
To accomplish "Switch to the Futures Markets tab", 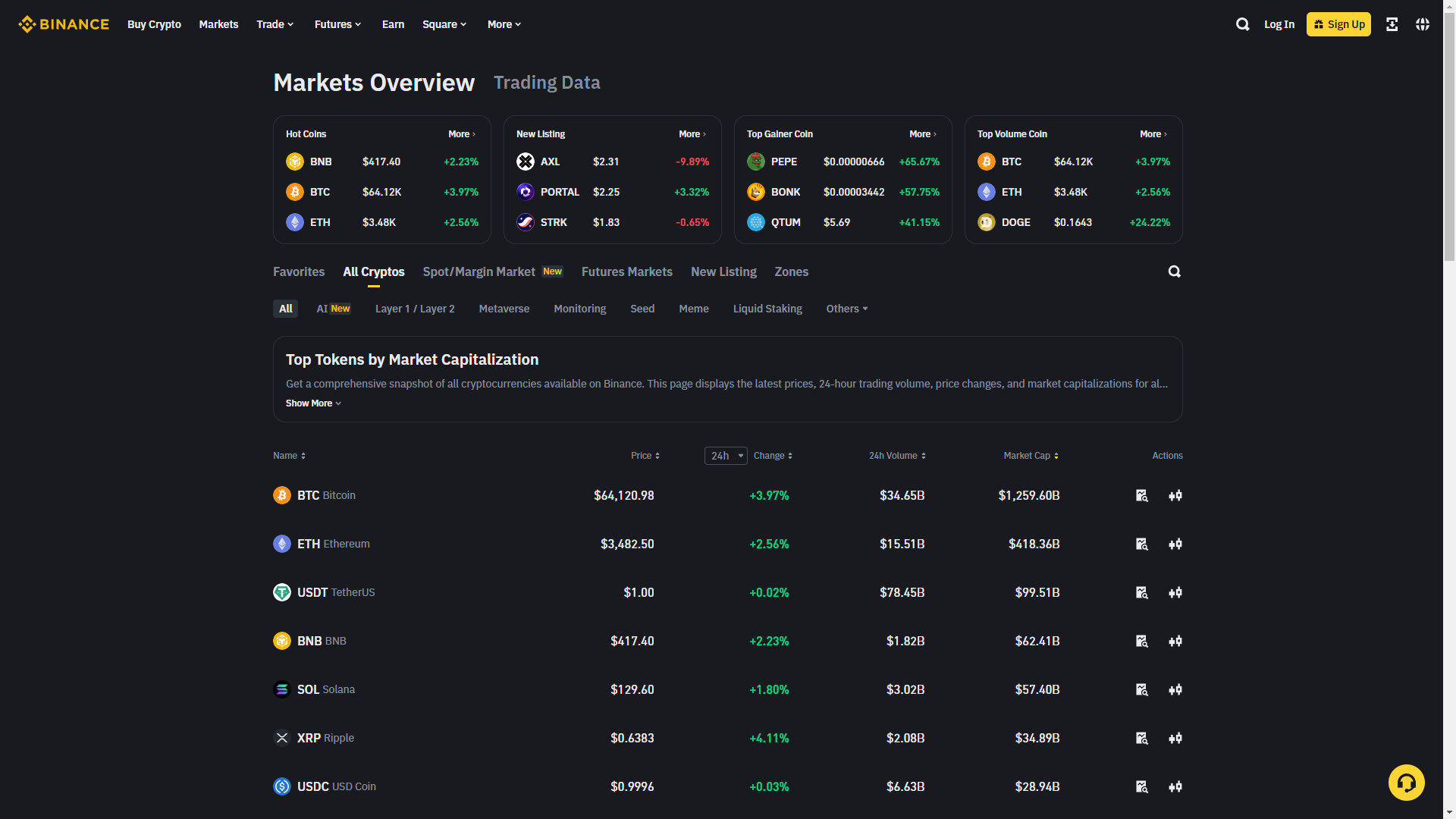I will [626, 271].
